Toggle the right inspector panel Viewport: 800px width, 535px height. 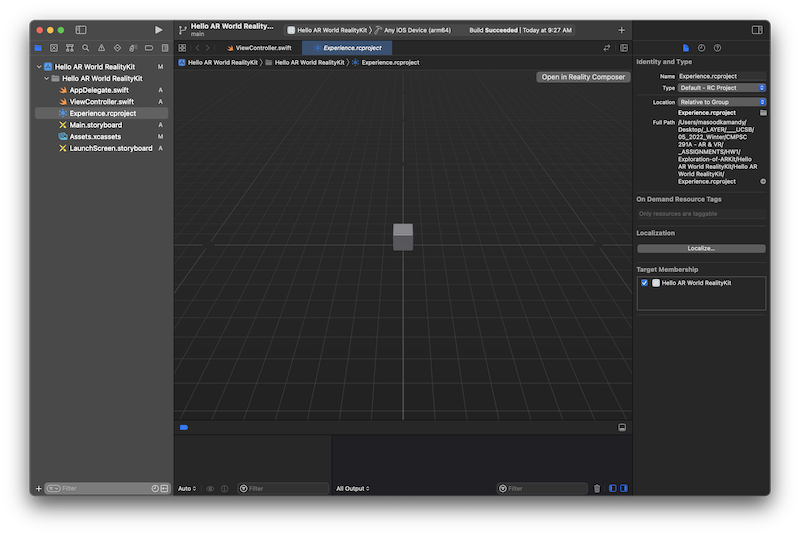tap(757, 30)
